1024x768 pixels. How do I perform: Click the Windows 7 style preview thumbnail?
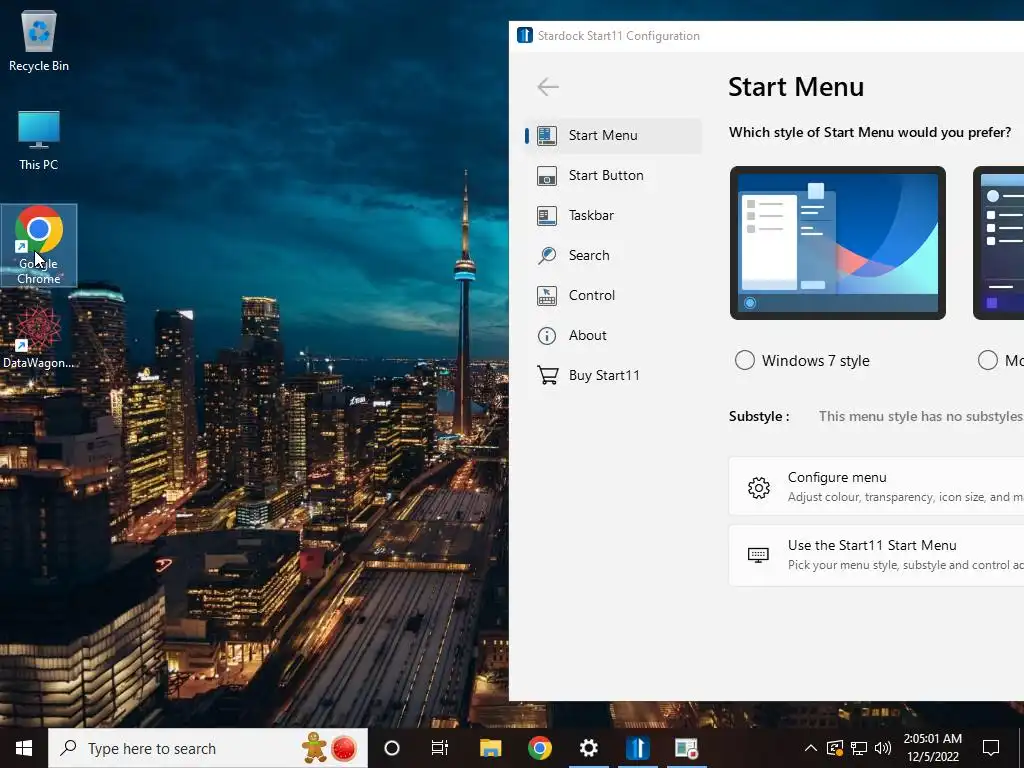point(838,243)
